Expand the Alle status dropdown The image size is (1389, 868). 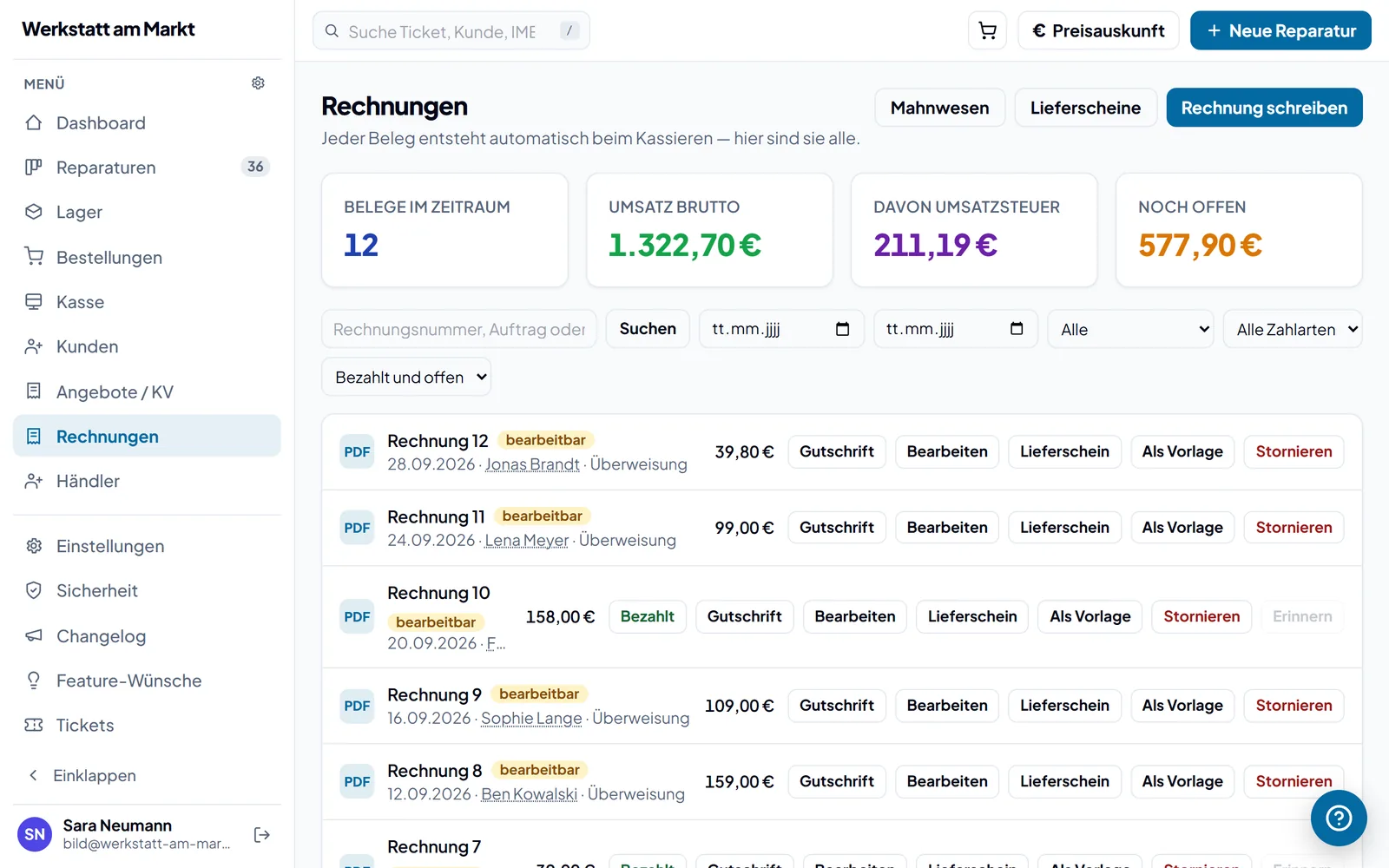point(1130,329)
